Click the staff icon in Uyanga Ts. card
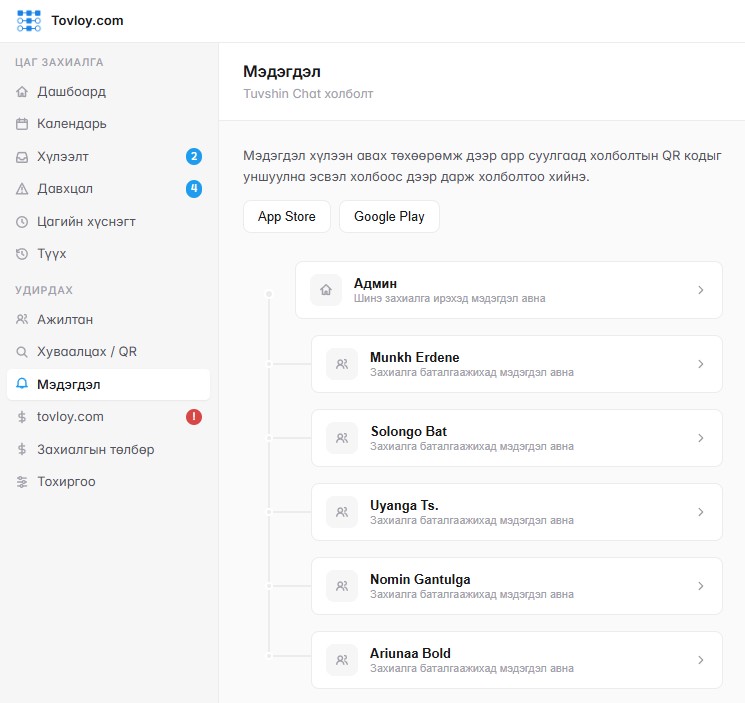Viewport: 745px width, 703px height. (342, 512)
